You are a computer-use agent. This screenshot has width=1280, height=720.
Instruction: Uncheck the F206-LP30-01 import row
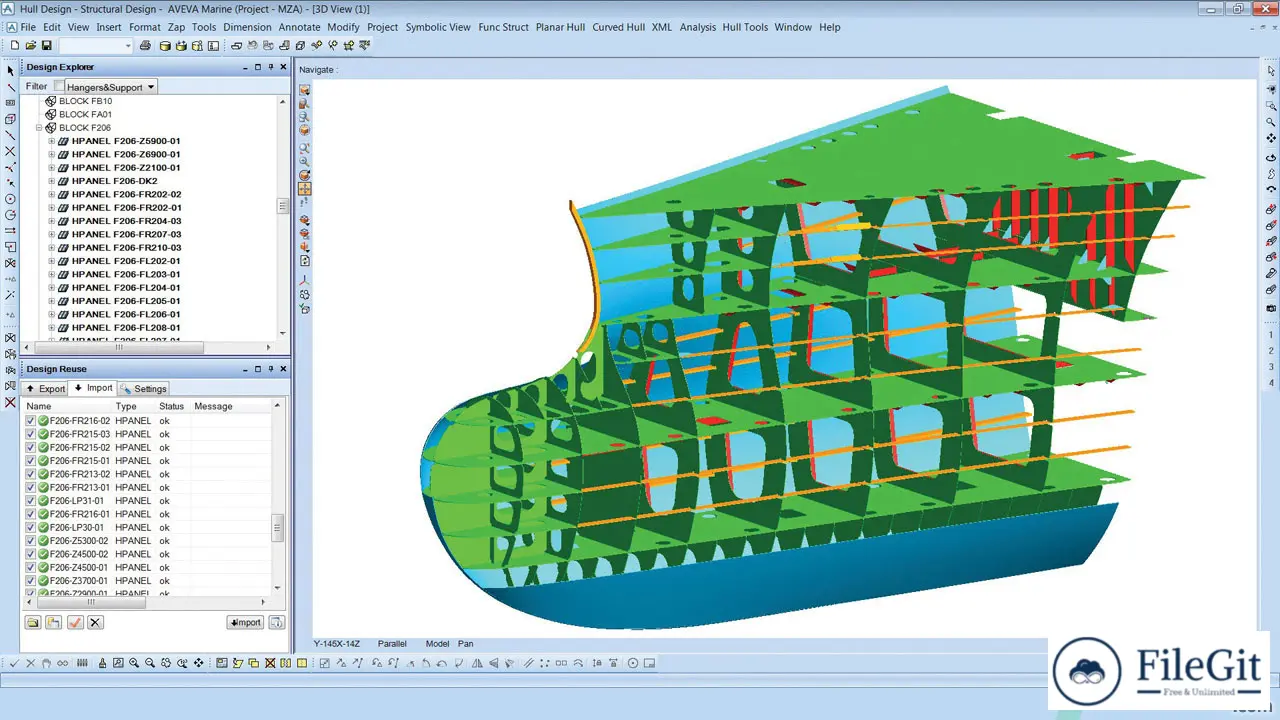click(31, 527)
